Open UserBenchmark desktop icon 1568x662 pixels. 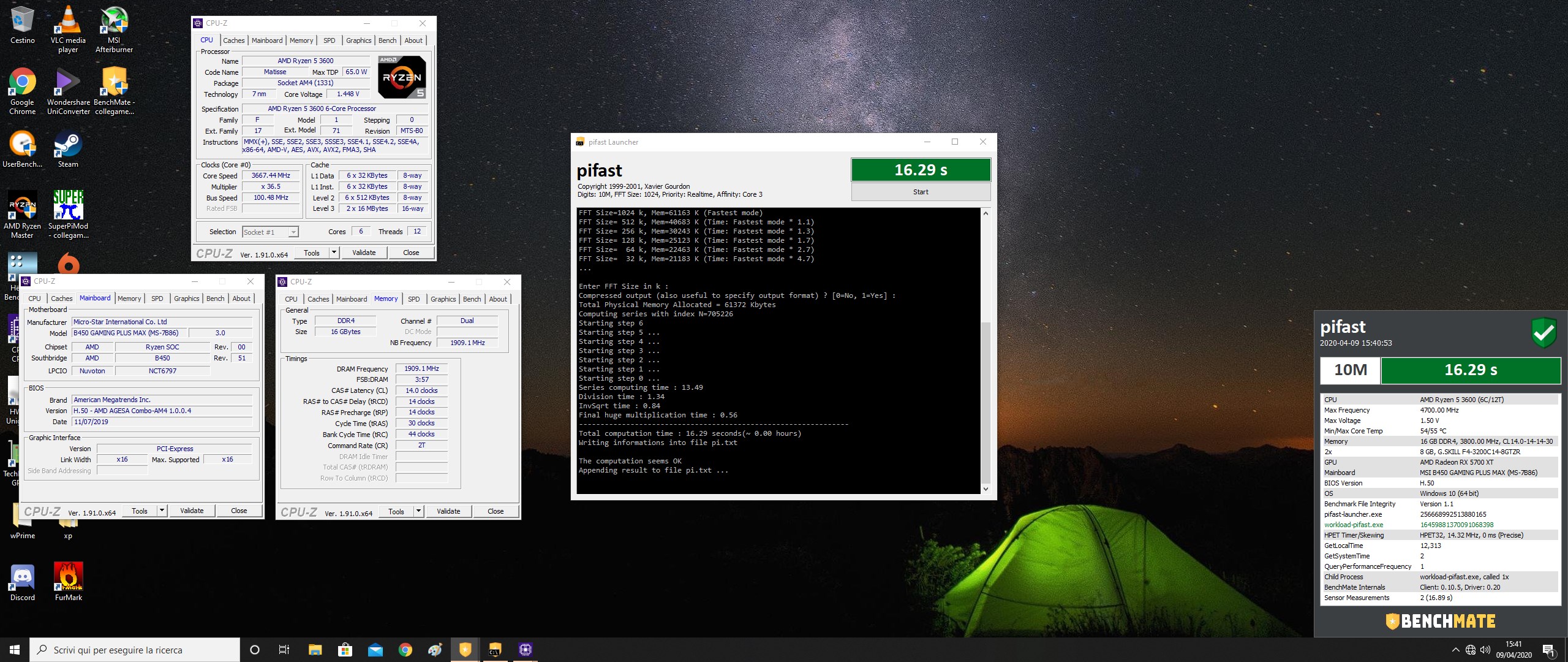click(x=22, y=148)
